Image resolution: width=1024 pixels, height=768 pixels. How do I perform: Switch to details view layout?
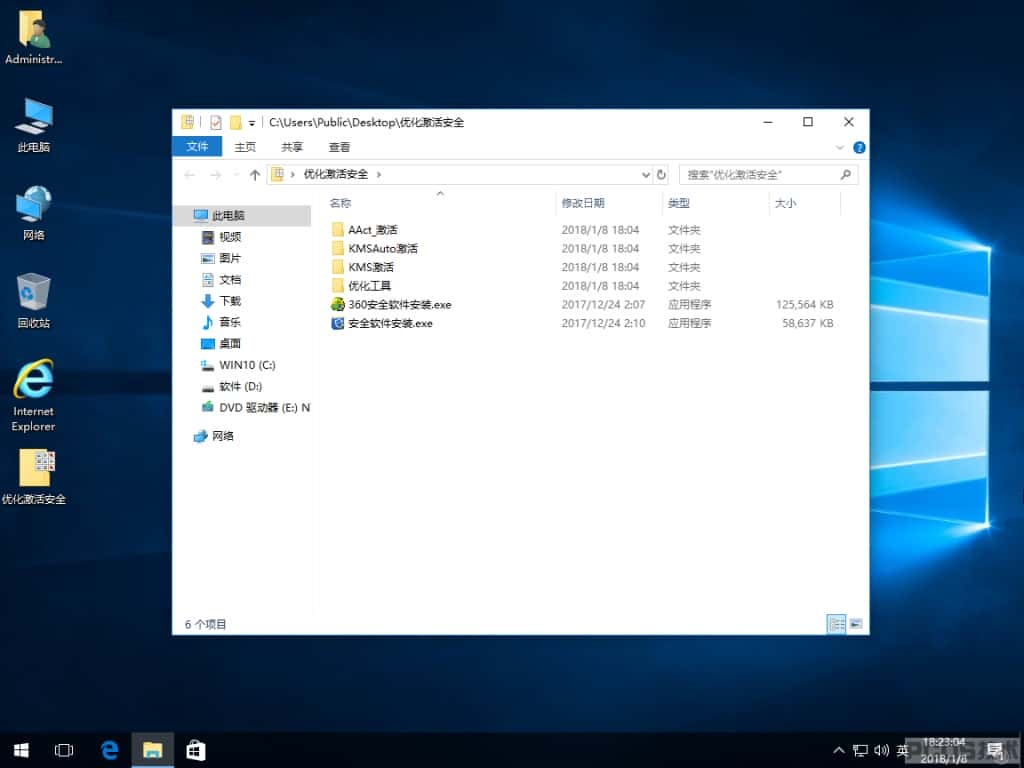point(837,624)
